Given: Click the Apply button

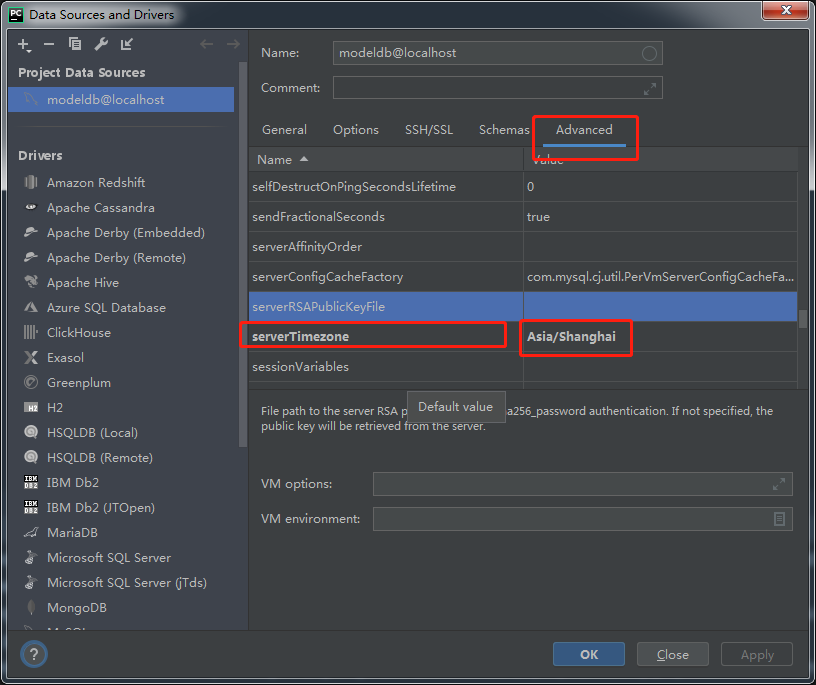Looking at the screenshot, I should tap(756, 654).
